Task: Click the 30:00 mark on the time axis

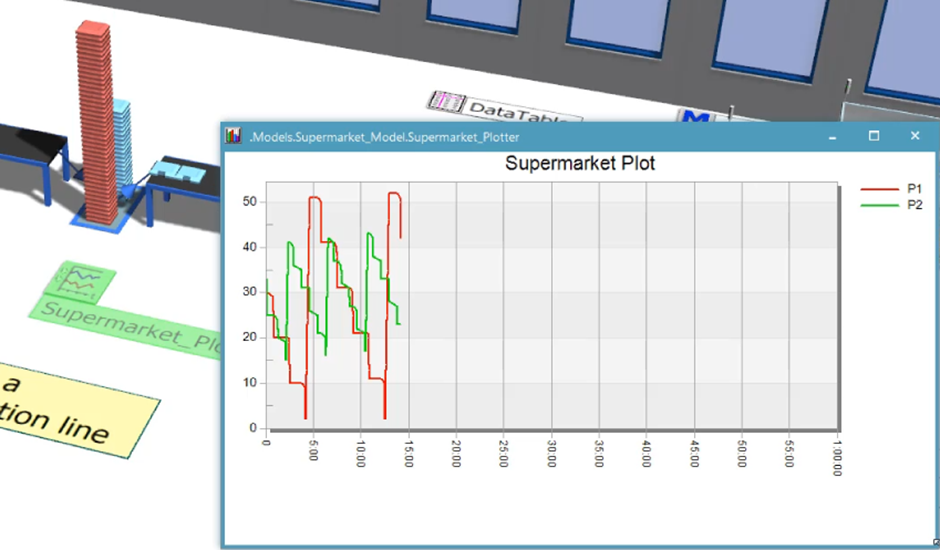Action: [x=551, y=455]
